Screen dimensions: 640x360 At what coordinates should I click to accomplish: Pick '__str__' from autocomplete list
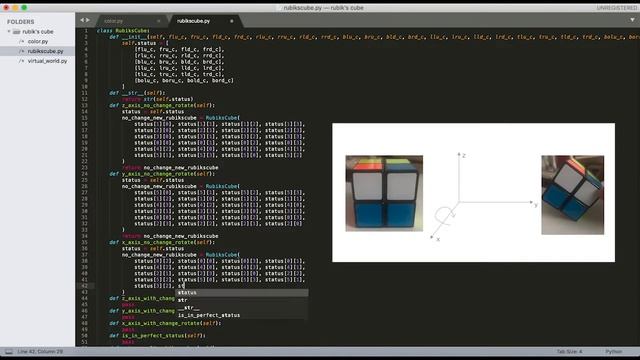[x=242, y=308]
